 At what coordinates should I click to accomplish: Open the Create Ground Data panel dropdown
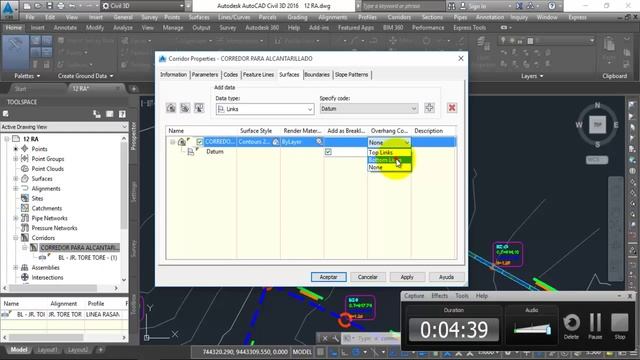(85, 76)
